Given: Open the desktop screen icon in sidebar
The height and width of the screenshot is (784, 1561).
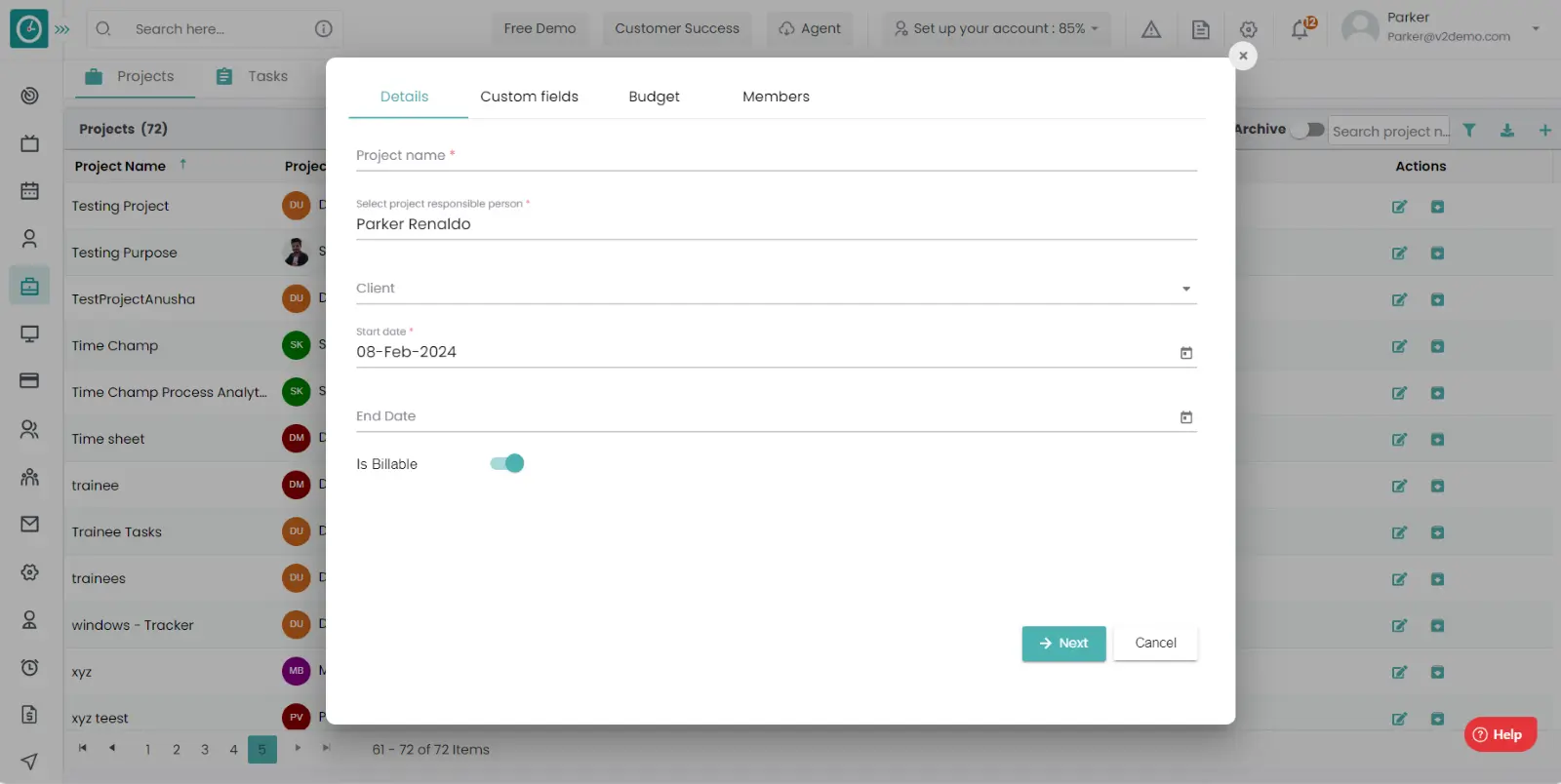Looking at the screenshot, I should point(29,333).
